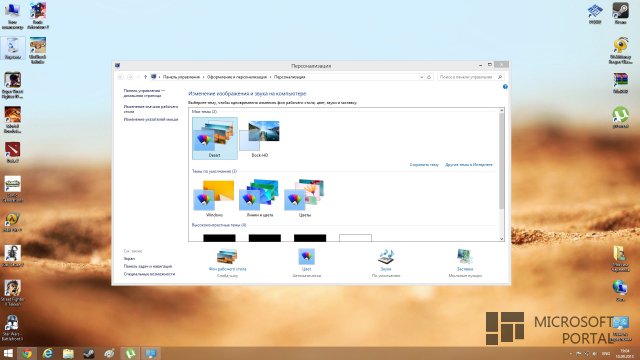This screenshot has height=360, width=640.
Task: Click the ENG language indicator in tray
Action: click(x=606, y=353)
